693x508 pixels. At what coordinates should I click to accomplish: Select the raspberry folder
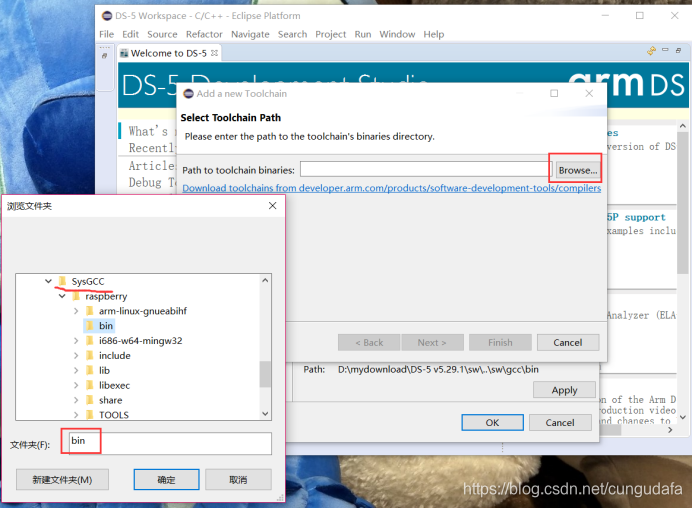(x=106, y=296)
